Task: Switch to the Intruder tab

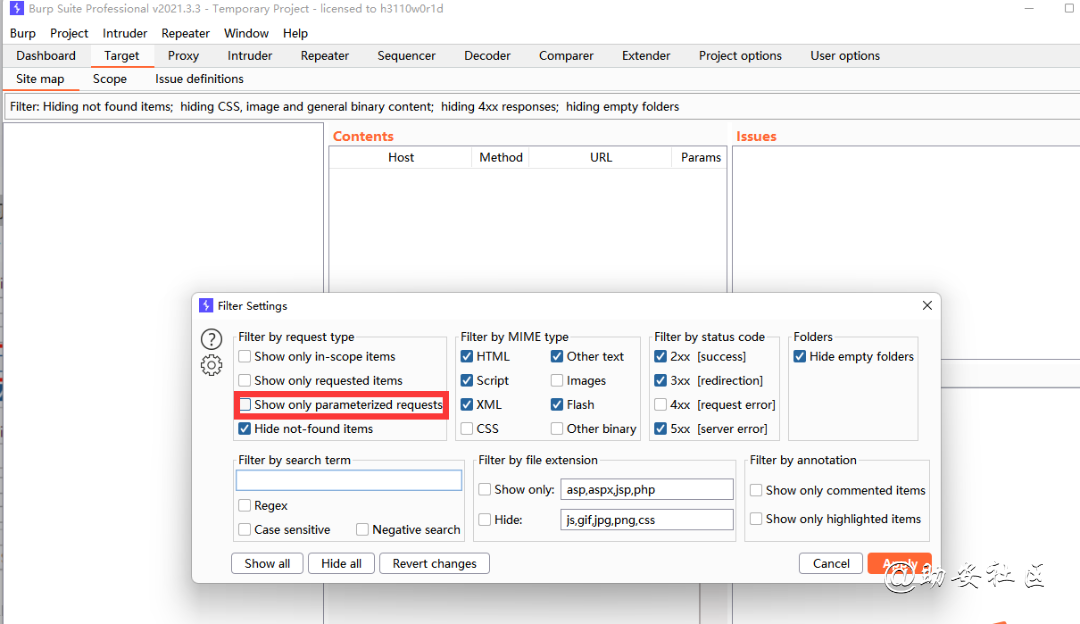Action: (x=249, y=56)
